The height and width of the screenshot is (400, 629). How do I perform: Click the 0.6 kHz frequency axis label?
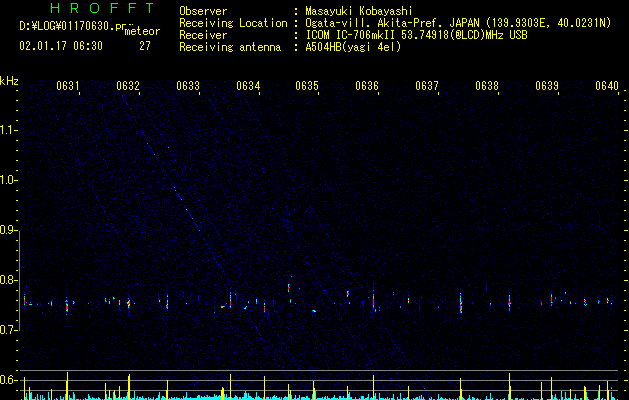point(9,380)
